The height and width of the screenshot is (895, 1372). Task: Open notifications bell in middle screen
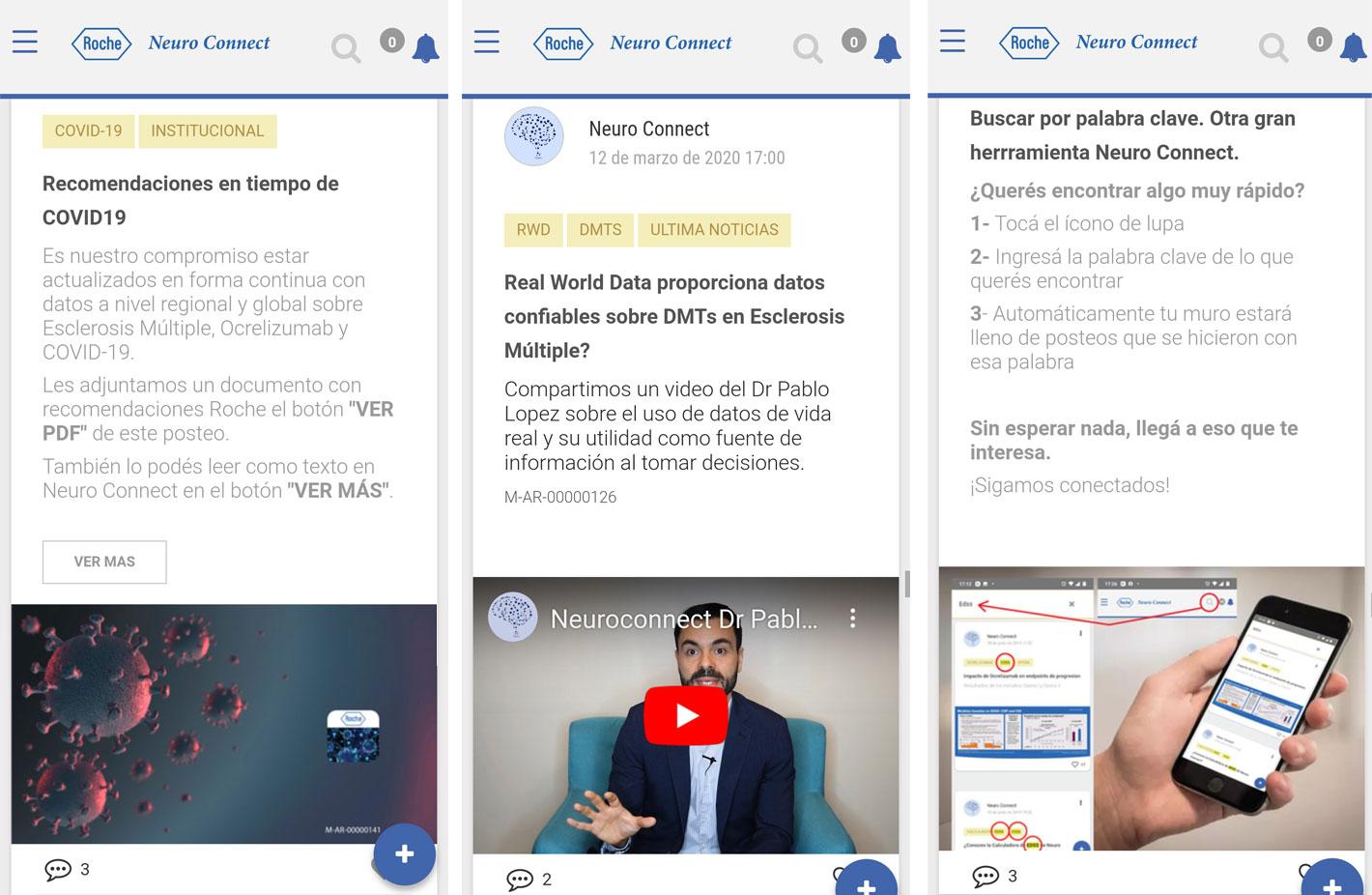point(888,48)
